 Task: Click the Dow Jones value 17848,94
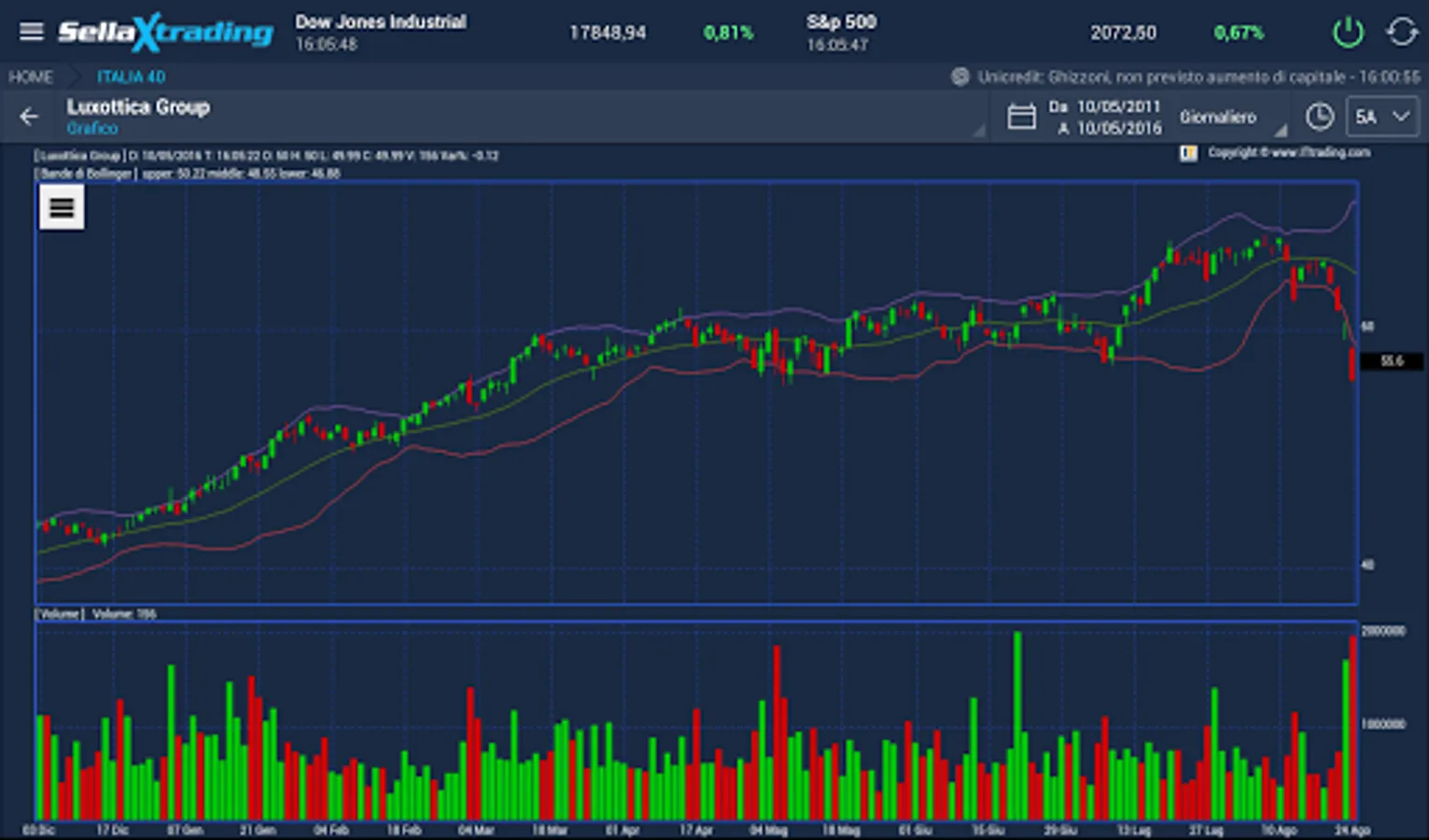608,33
